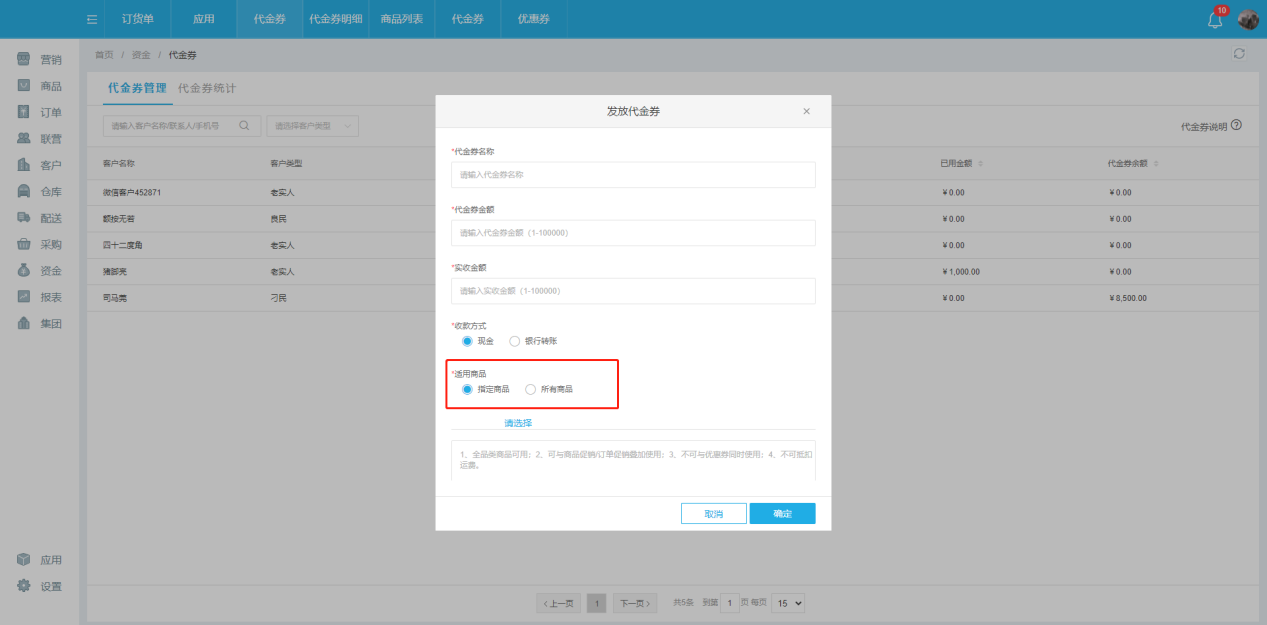Screen dimensions: 1267x625
Task: Click the refresh icon at top right
Action: coord(1239,54)
